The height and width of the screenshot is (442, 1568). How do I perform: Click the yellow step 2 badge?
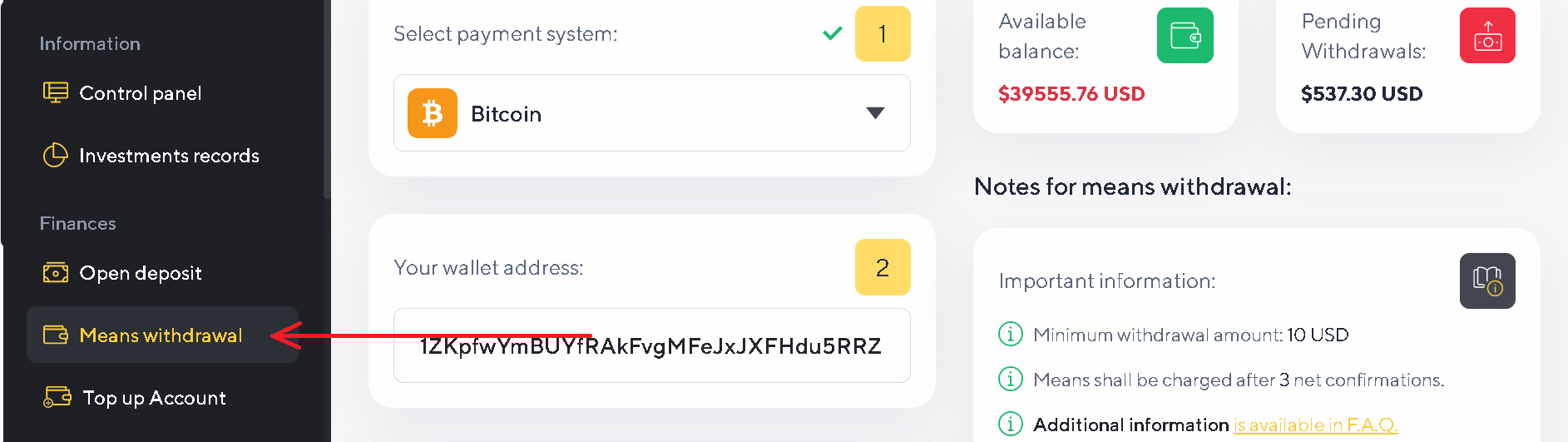[883, 267]
